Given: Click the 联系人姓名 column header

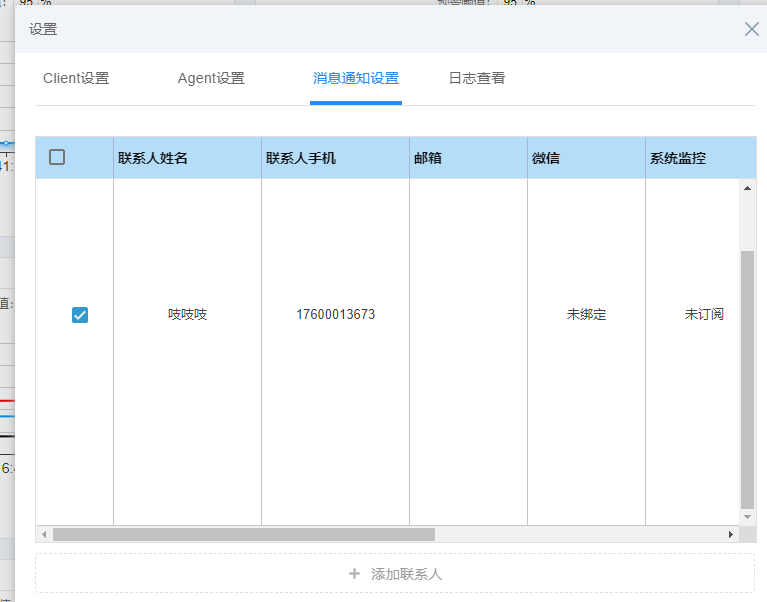Looking at the screenshot, I should [153, 158].
